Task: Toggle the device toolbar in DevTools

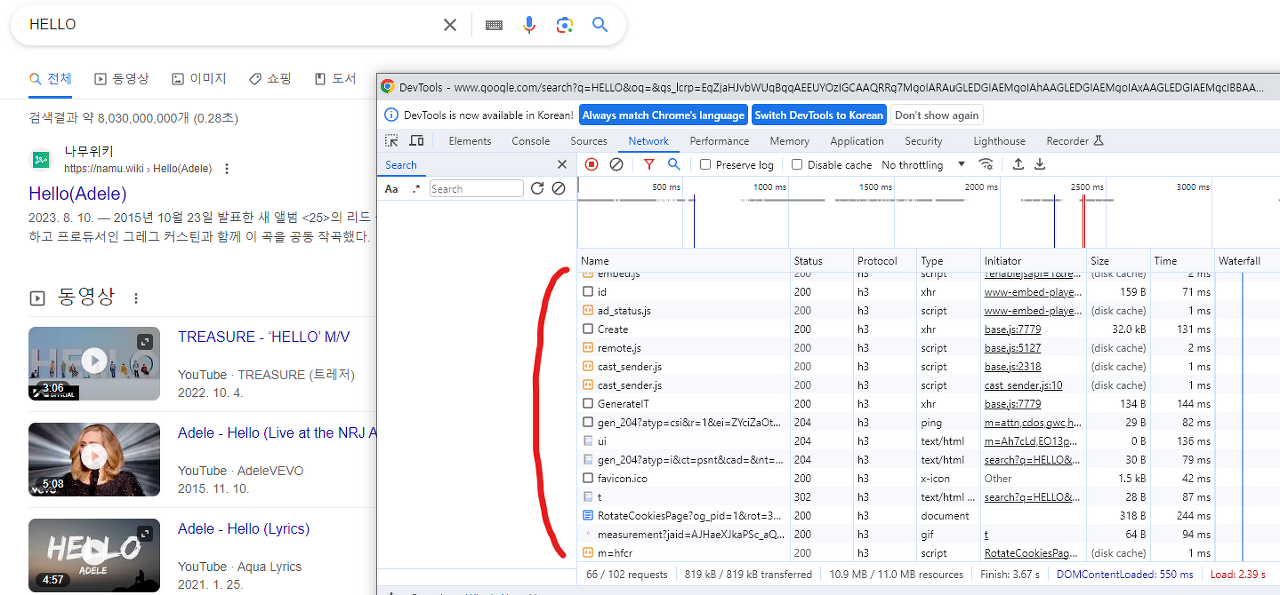Action: (416, 141)
